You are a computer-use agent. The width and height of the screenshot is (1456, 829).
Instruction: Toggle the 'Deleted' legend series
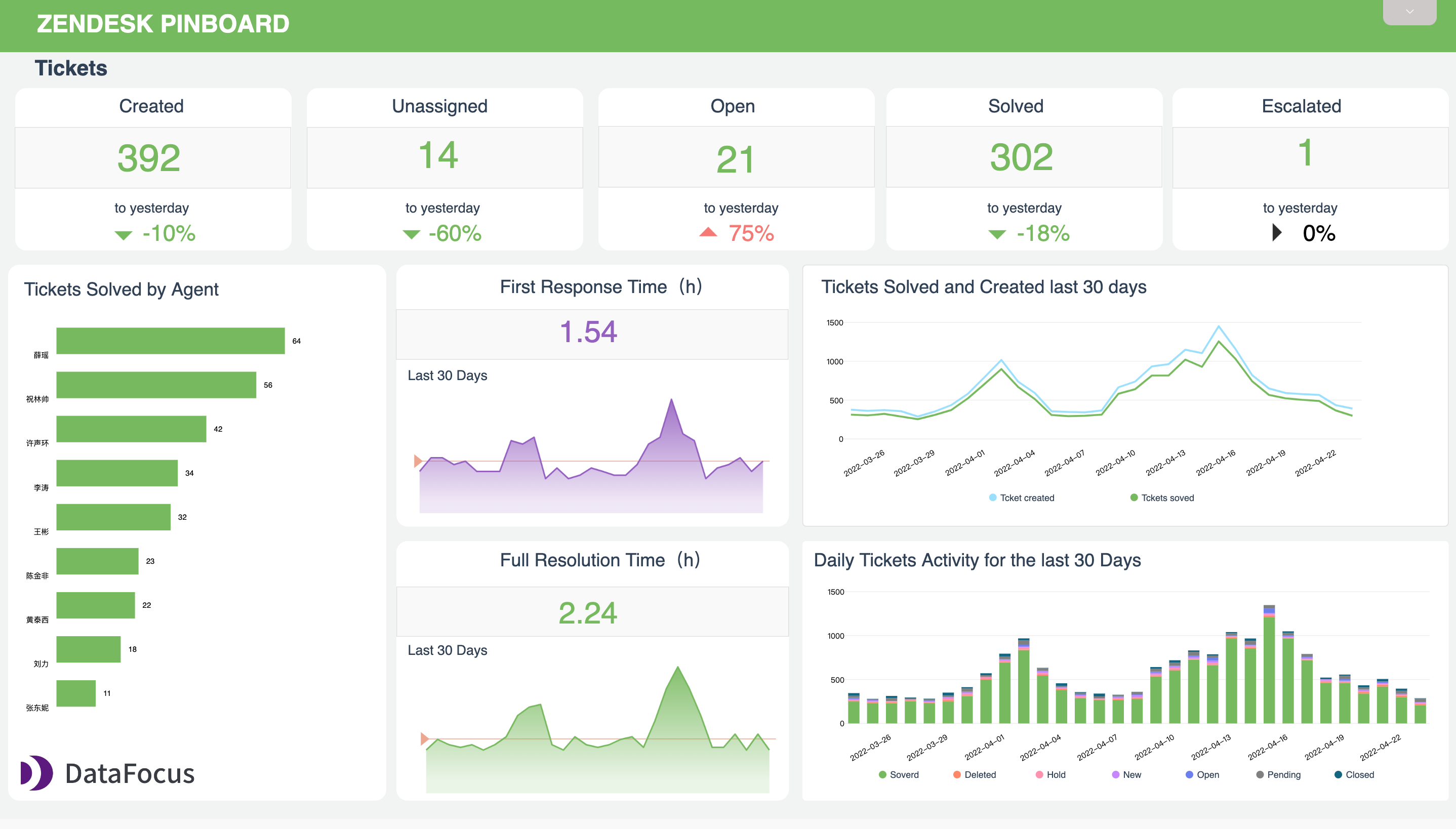[x=974, y=774]
